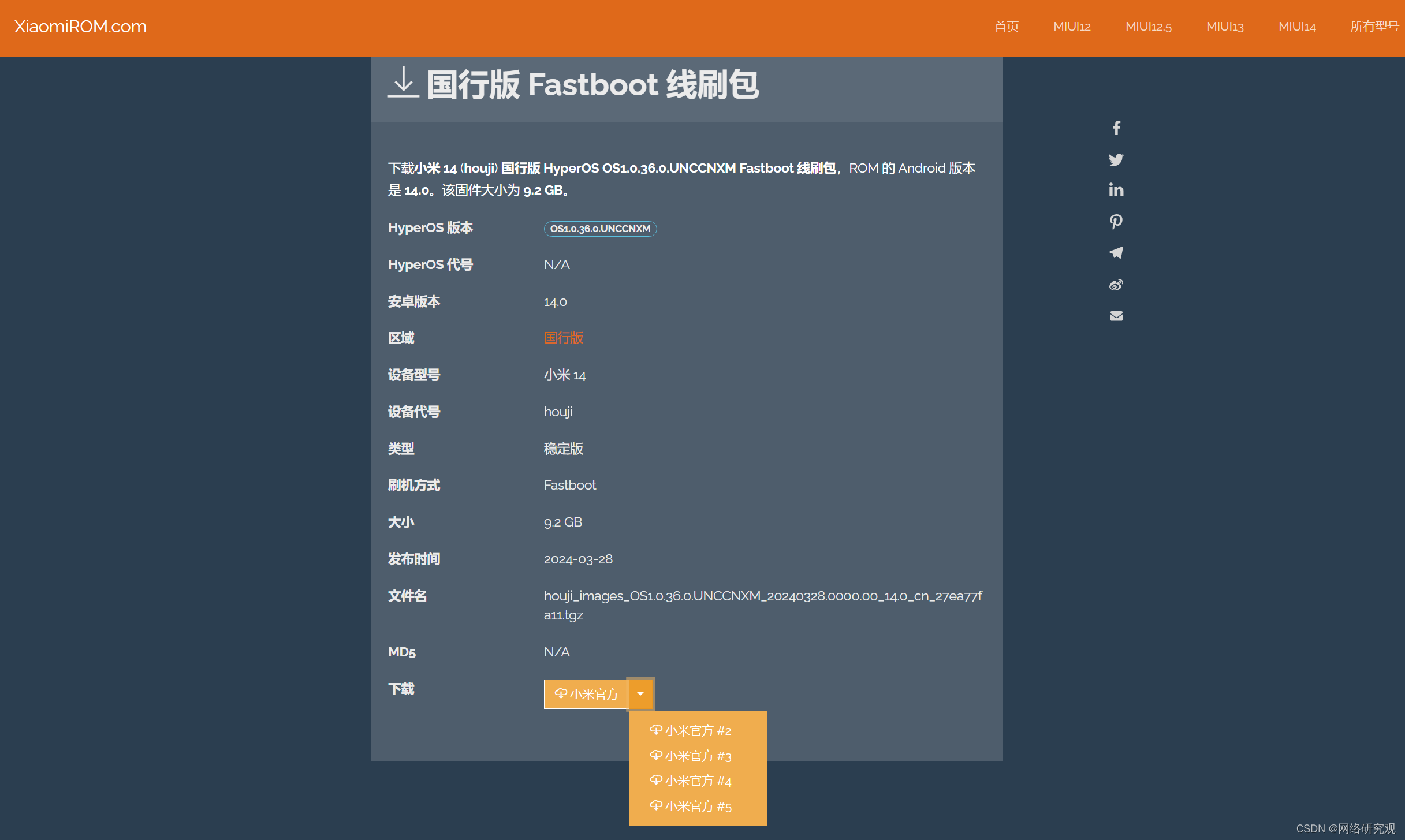Screen dimensions: 1405x840
Task: Open 首页 in the navigation bar
Action: pyautogui.click(x=1007, y=27)
